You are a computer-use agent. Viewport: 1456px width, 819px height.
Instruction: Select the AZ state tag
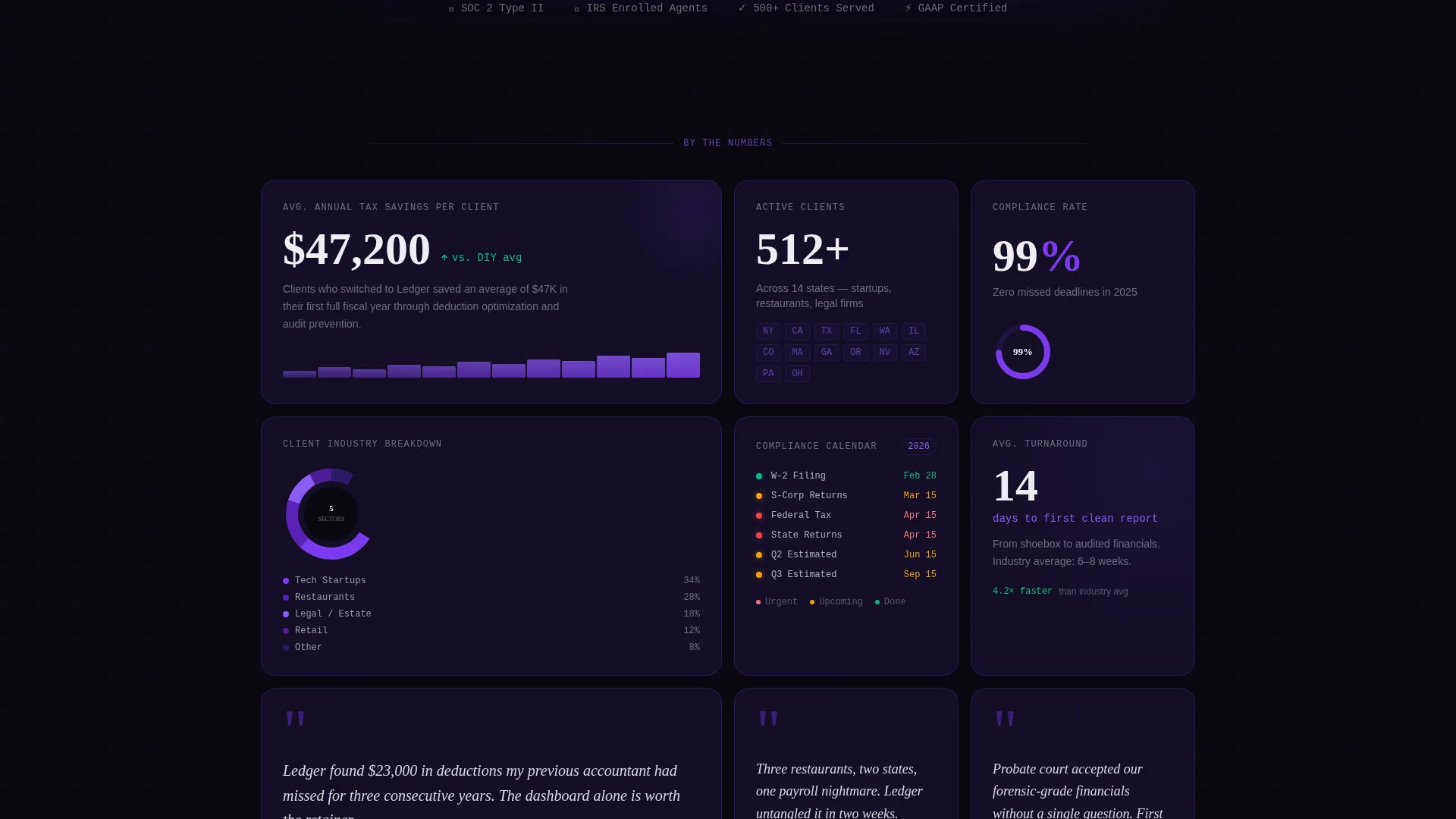click(914, 353)
